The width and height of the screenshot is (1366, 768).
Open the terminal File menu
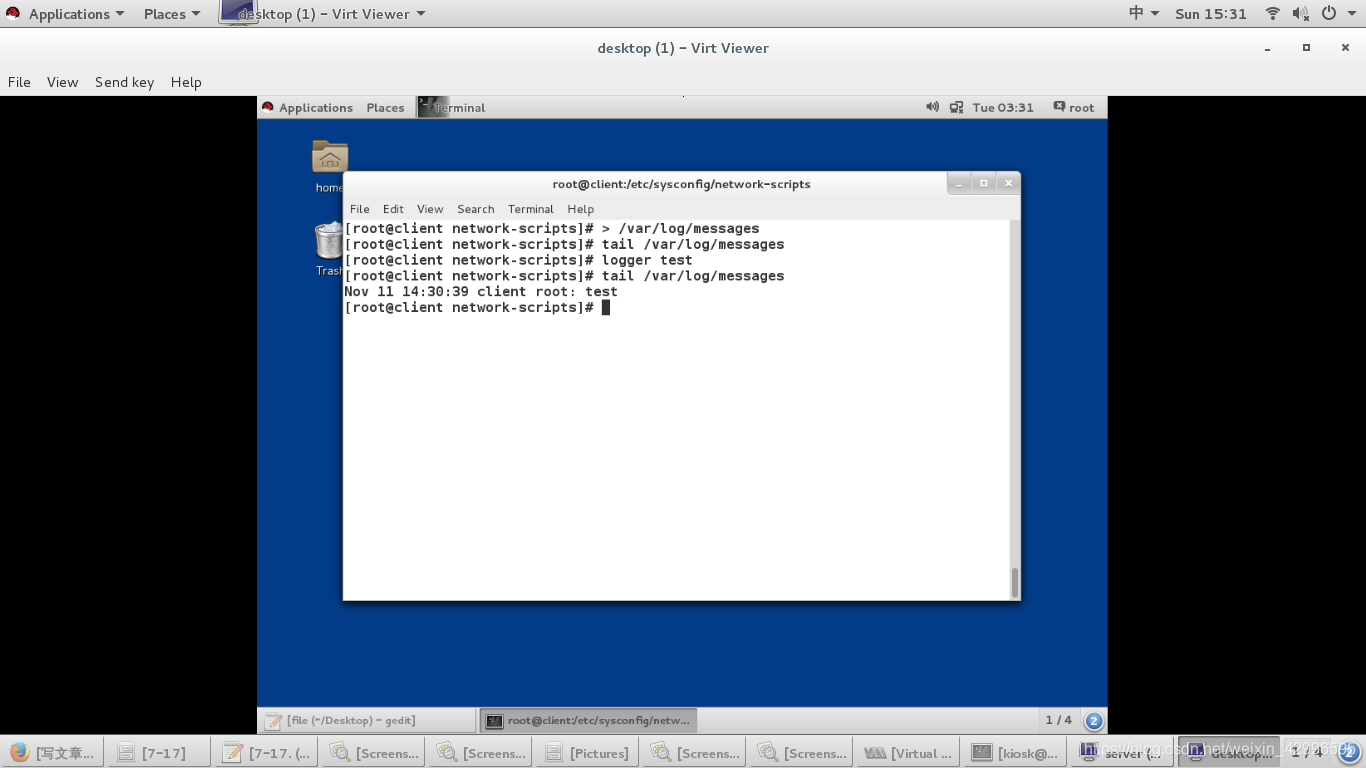pyautogui.click(x=360, y=209)
